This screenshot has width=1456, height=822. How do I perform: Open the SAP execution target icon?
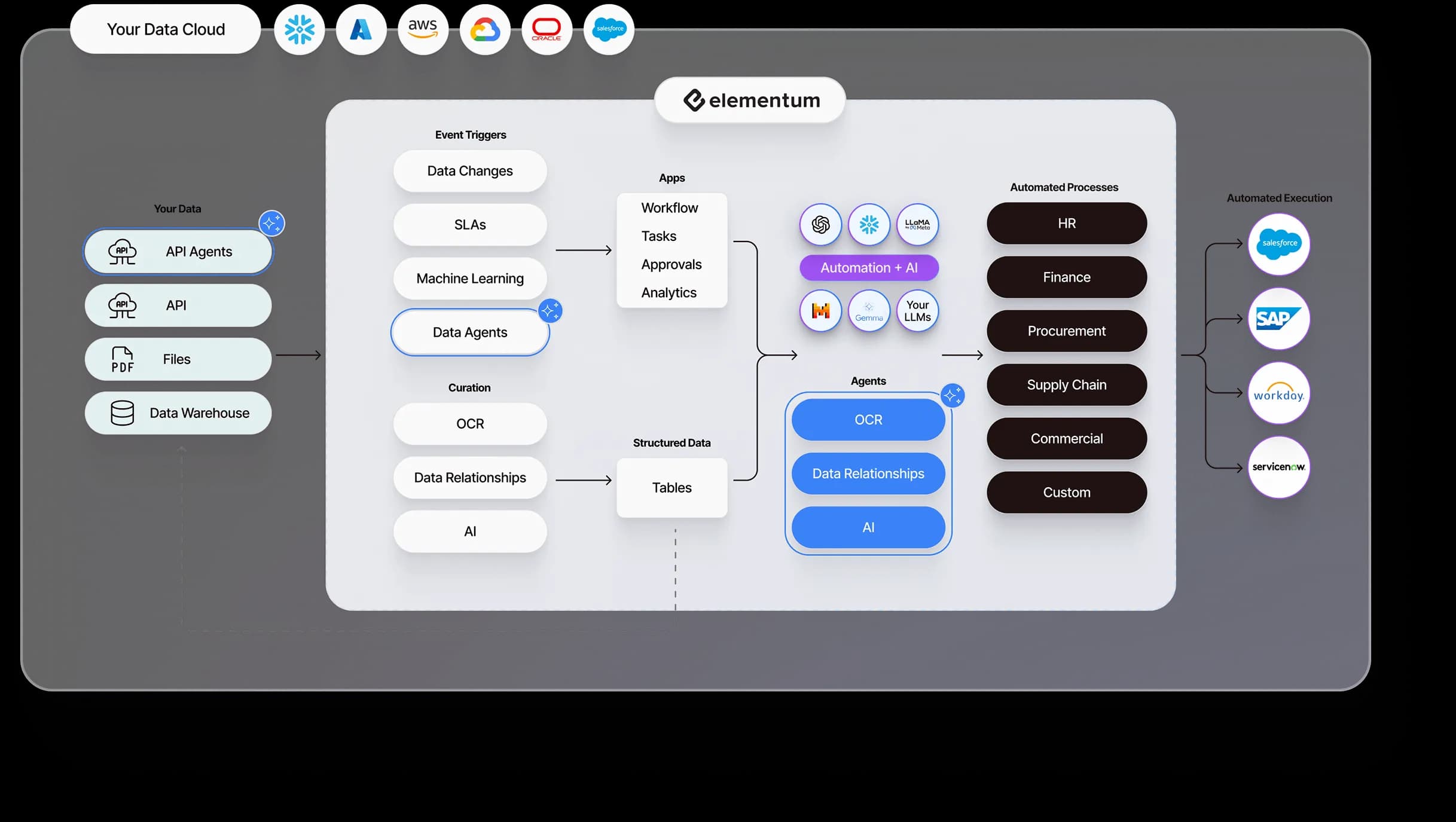(1279, 319)
